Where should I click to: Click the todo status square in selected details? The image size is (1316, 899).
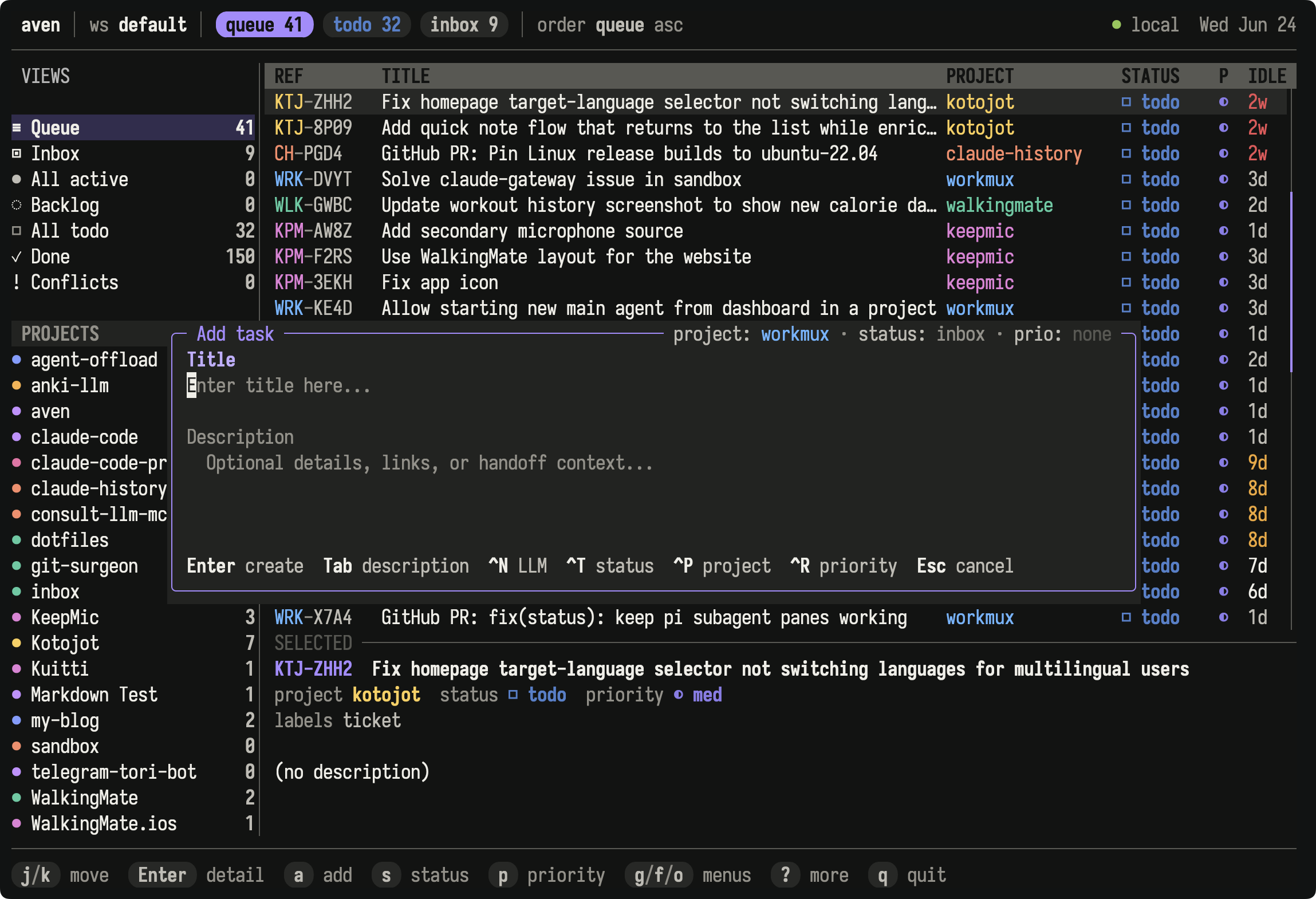(x=513, y=695)
